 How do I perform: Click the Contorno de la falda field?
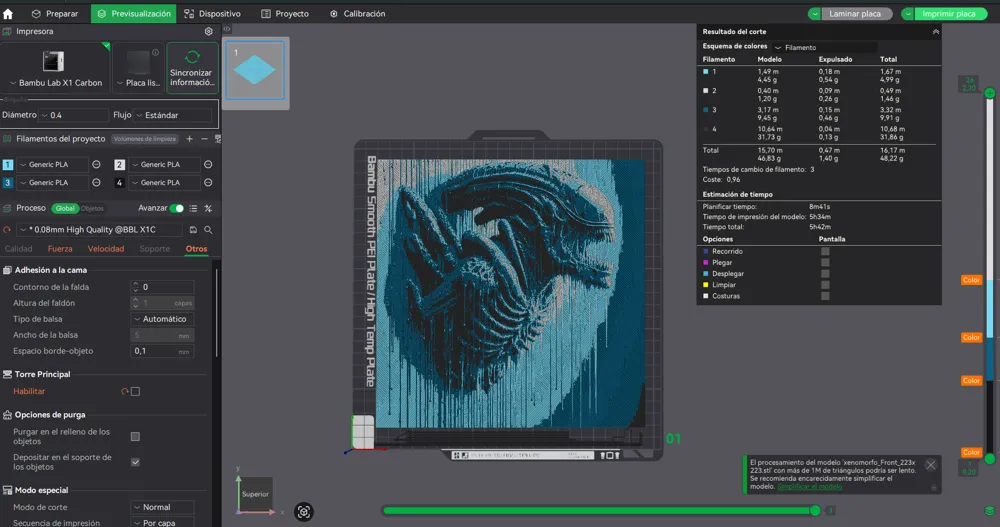163,287
